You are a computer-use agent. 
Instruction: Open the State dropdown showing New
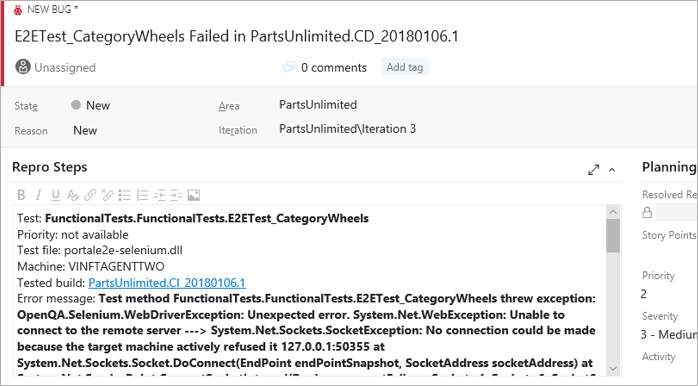(x=91, y=106)
